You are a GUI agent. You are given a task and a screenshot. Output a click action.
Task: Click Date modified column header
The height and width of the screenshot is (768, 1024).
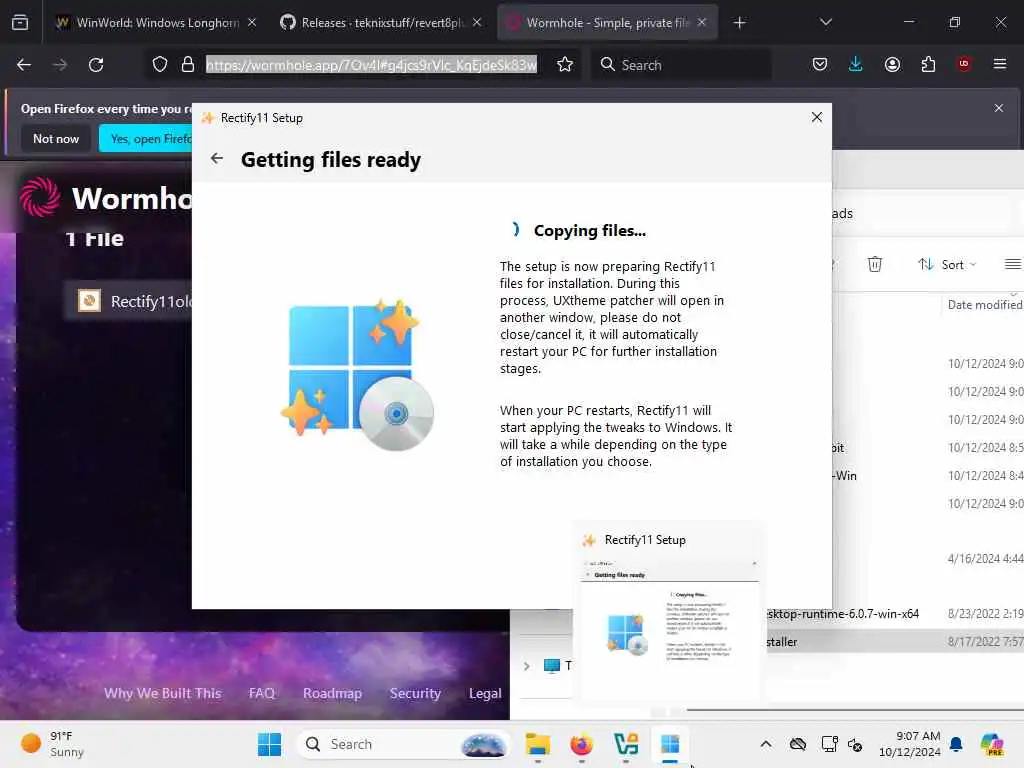(x=985, y=304)
